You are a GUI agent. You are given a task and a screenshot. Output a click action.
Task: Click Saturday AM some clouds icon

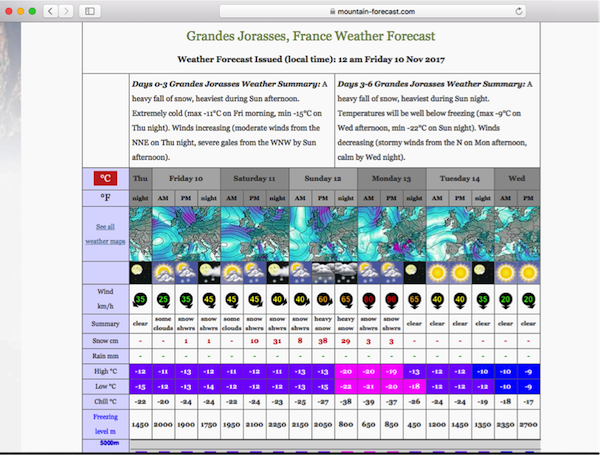click(232, 273)
